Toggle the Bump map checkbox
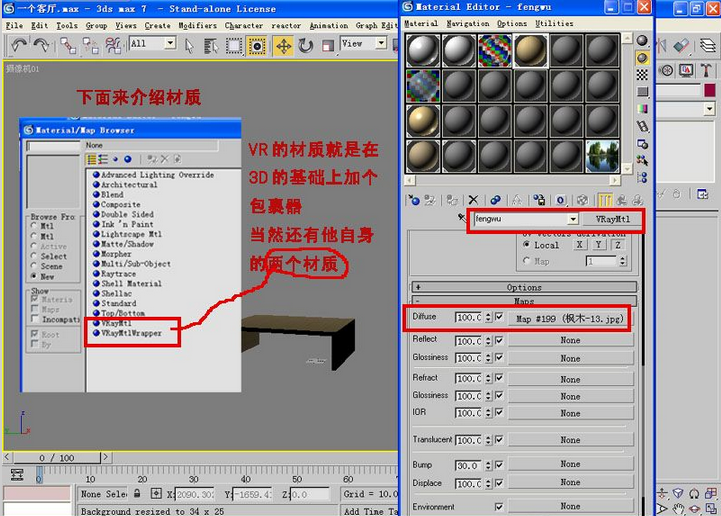This screenshot has width=721, height=516. [x=499, y=465]
